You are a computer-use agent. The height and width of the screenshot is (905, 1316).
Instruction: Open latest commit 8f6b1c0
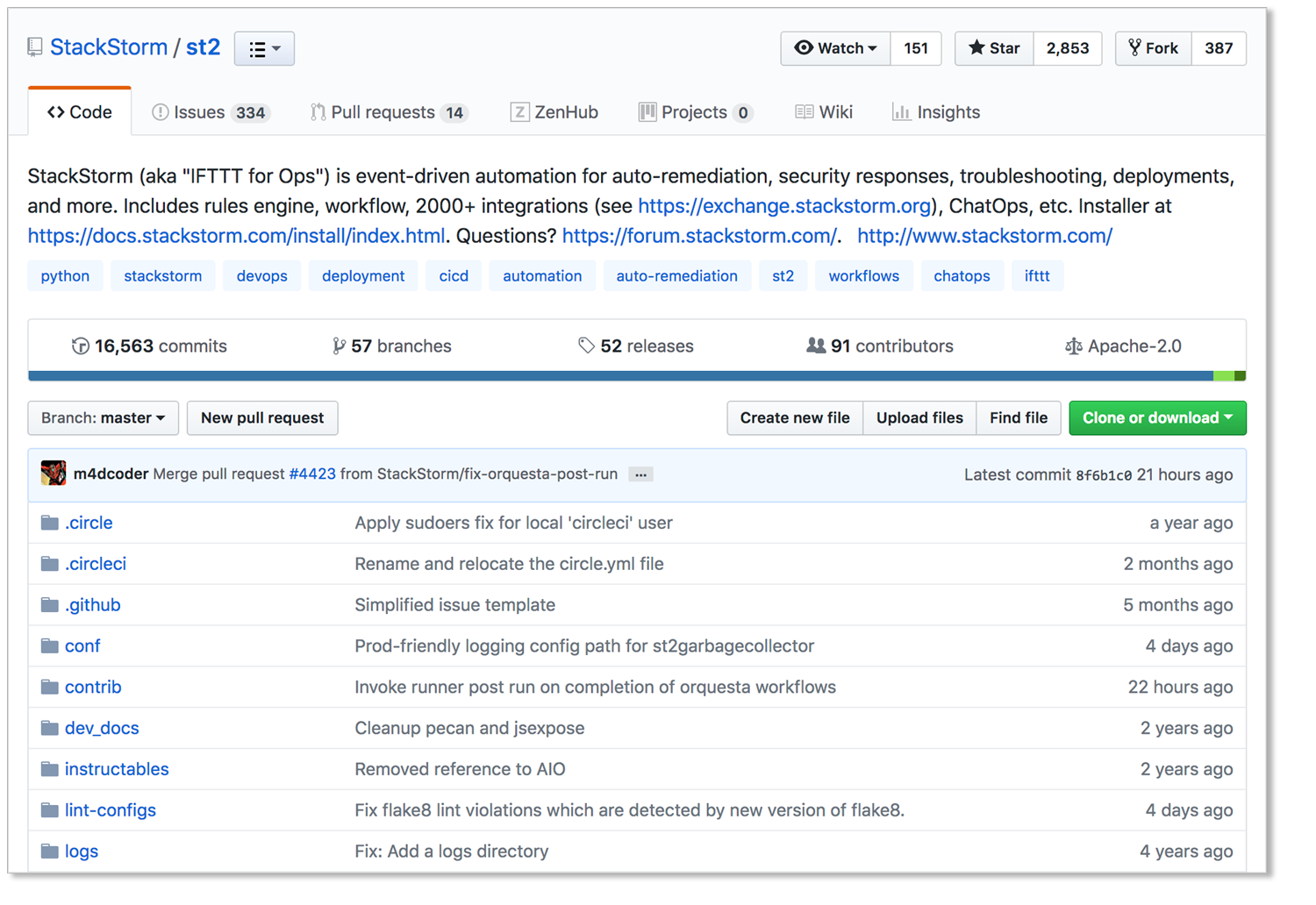point(1104,475)
